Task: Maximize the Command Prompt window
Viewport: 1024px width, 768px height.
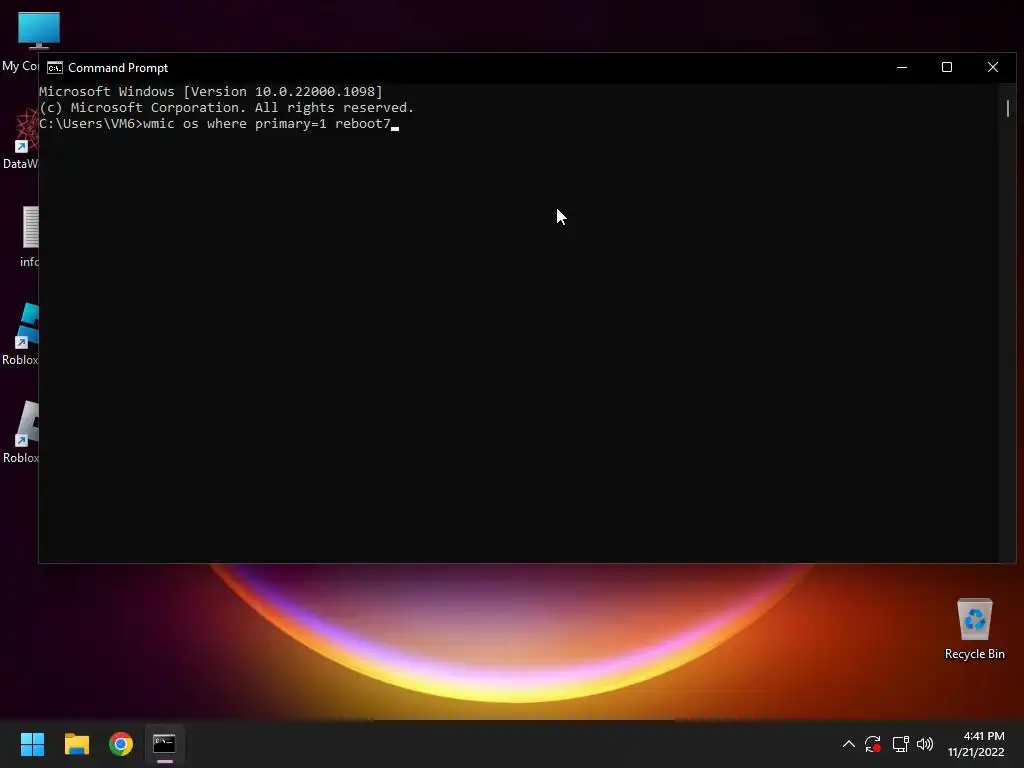Action: pyautogui.click(x=947, y=67)
